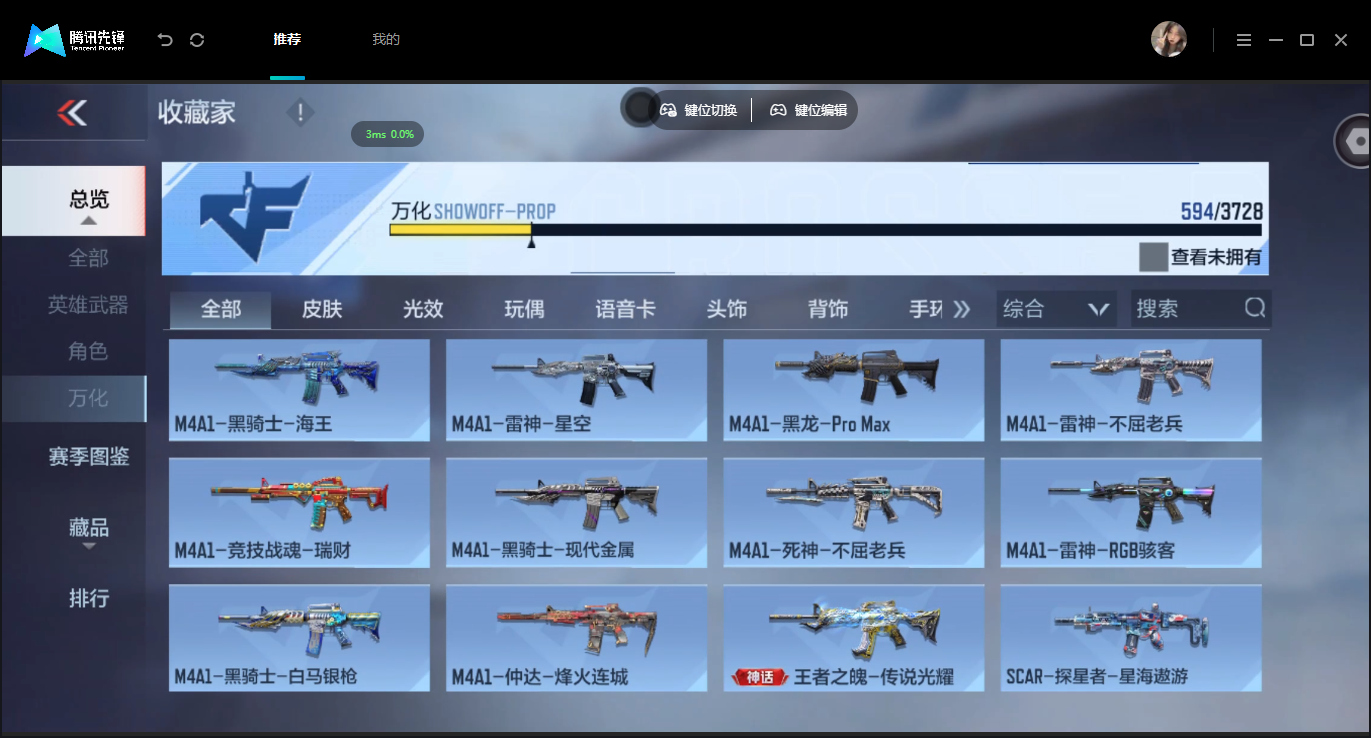The height and width of the screenshot is (738, 1371).
Task: Click the red double-chevron back icon
Action: 72,113
